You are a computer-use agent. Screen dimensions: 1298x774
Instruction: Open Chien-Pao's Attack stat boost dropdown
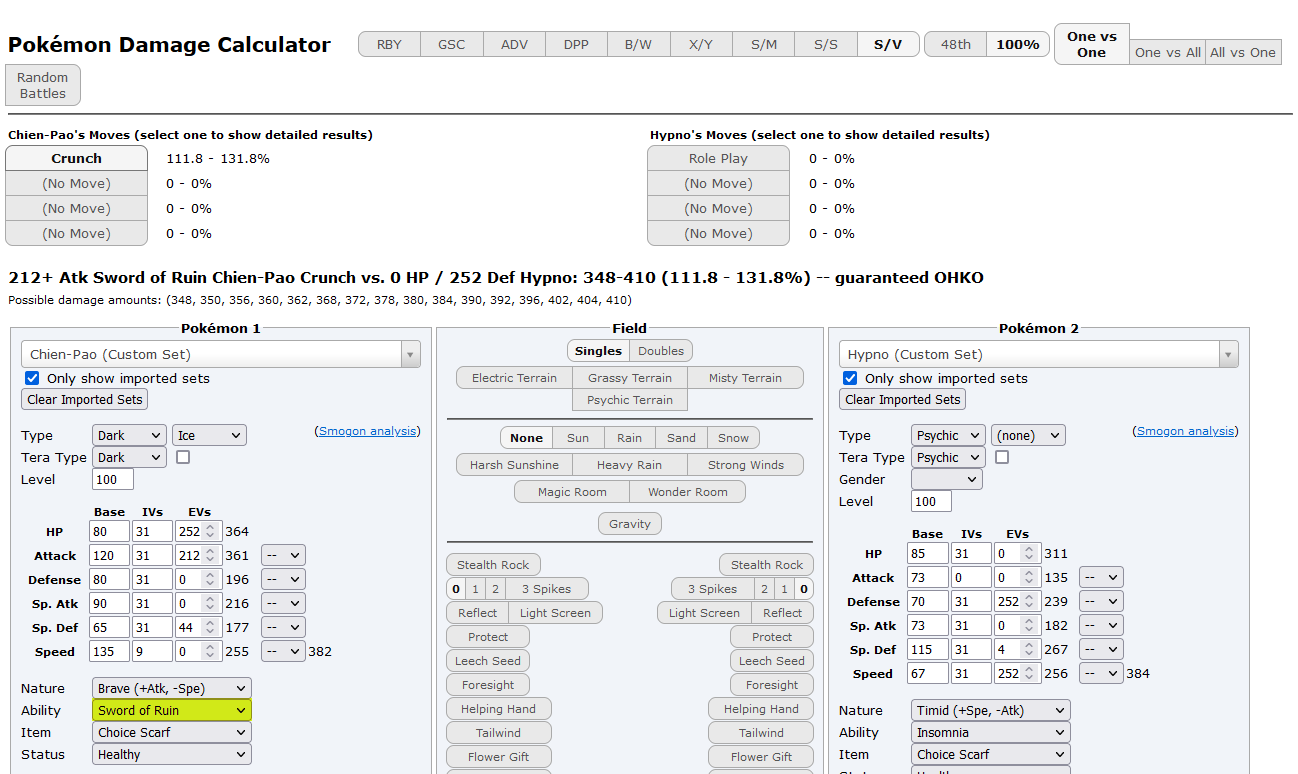[x=283, y=556]
